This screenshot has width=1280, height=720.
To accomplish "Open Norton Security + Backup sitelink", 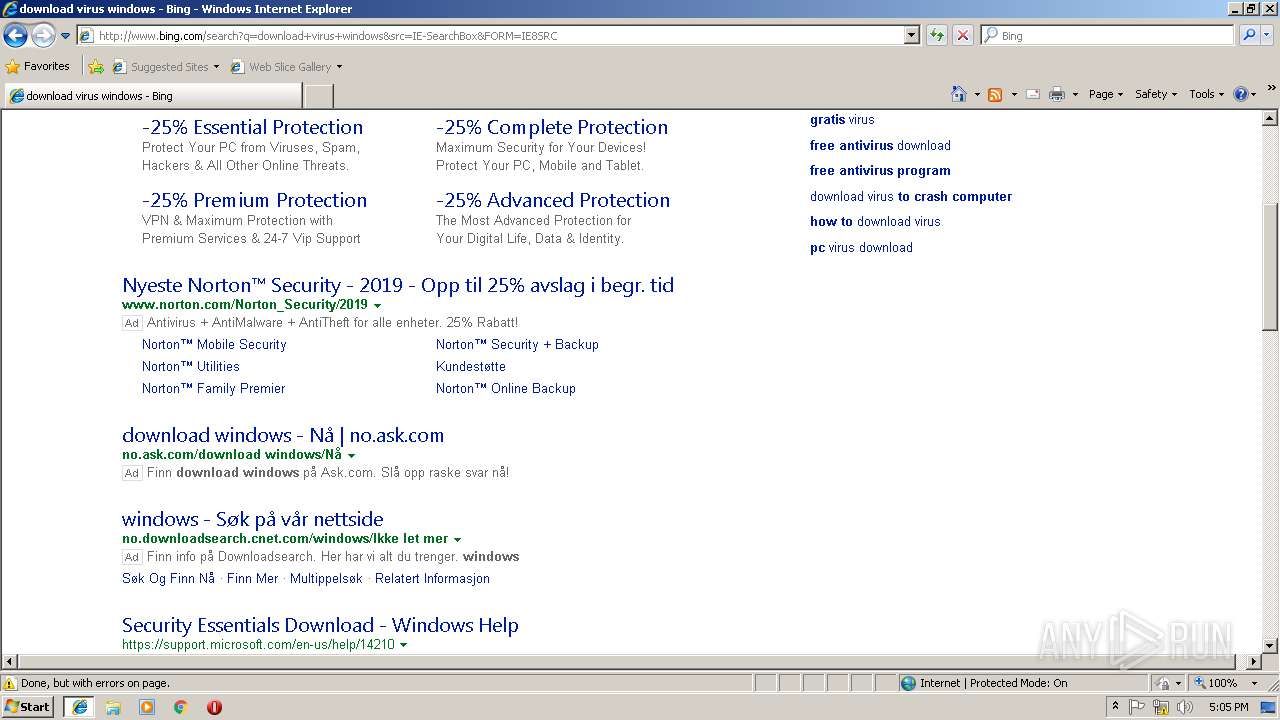I will coord(517,344).
